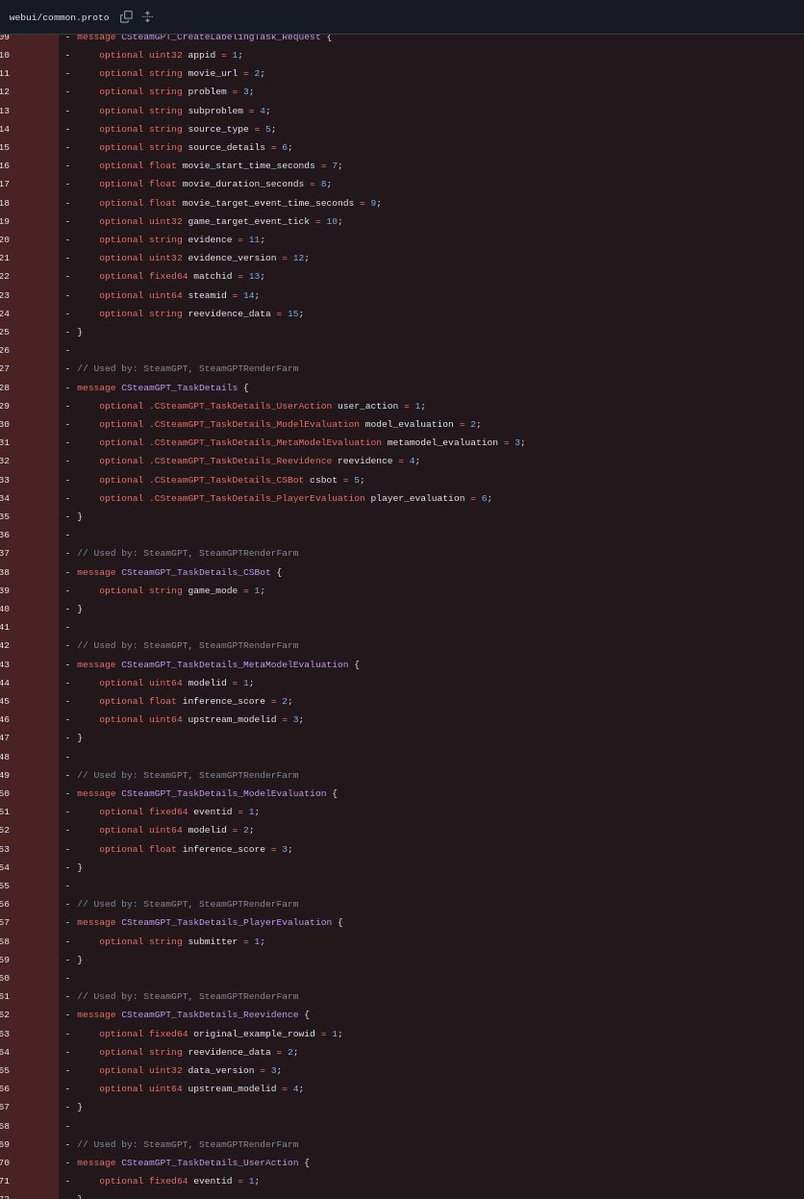Viewport: 804px width, 1199px height.
Task: Click the 'Used by' comment above CSteamGPT_TaskDetails_CSBot
Action: 187,554
